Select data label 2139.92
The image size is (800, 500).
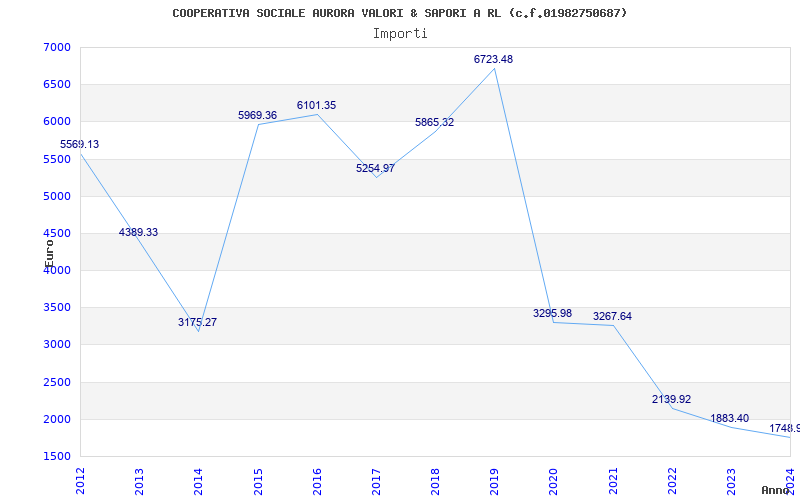tap(671, 399)
